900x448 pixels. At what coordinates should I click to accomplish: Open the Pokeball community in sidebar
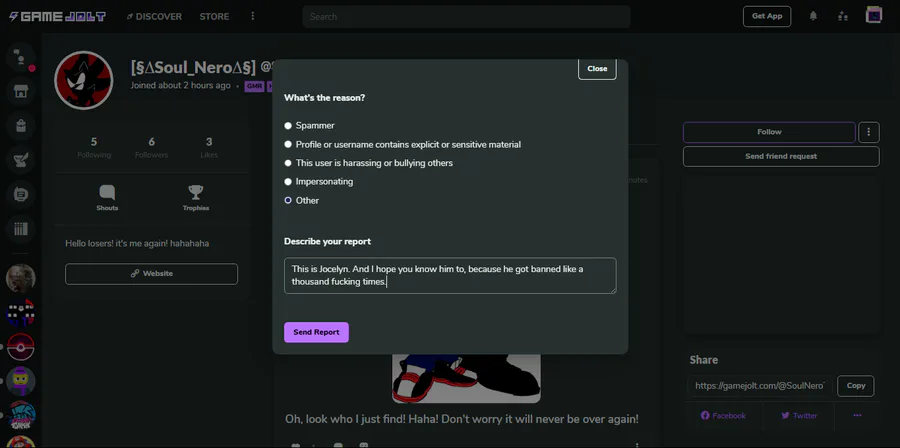pos(21,346)
